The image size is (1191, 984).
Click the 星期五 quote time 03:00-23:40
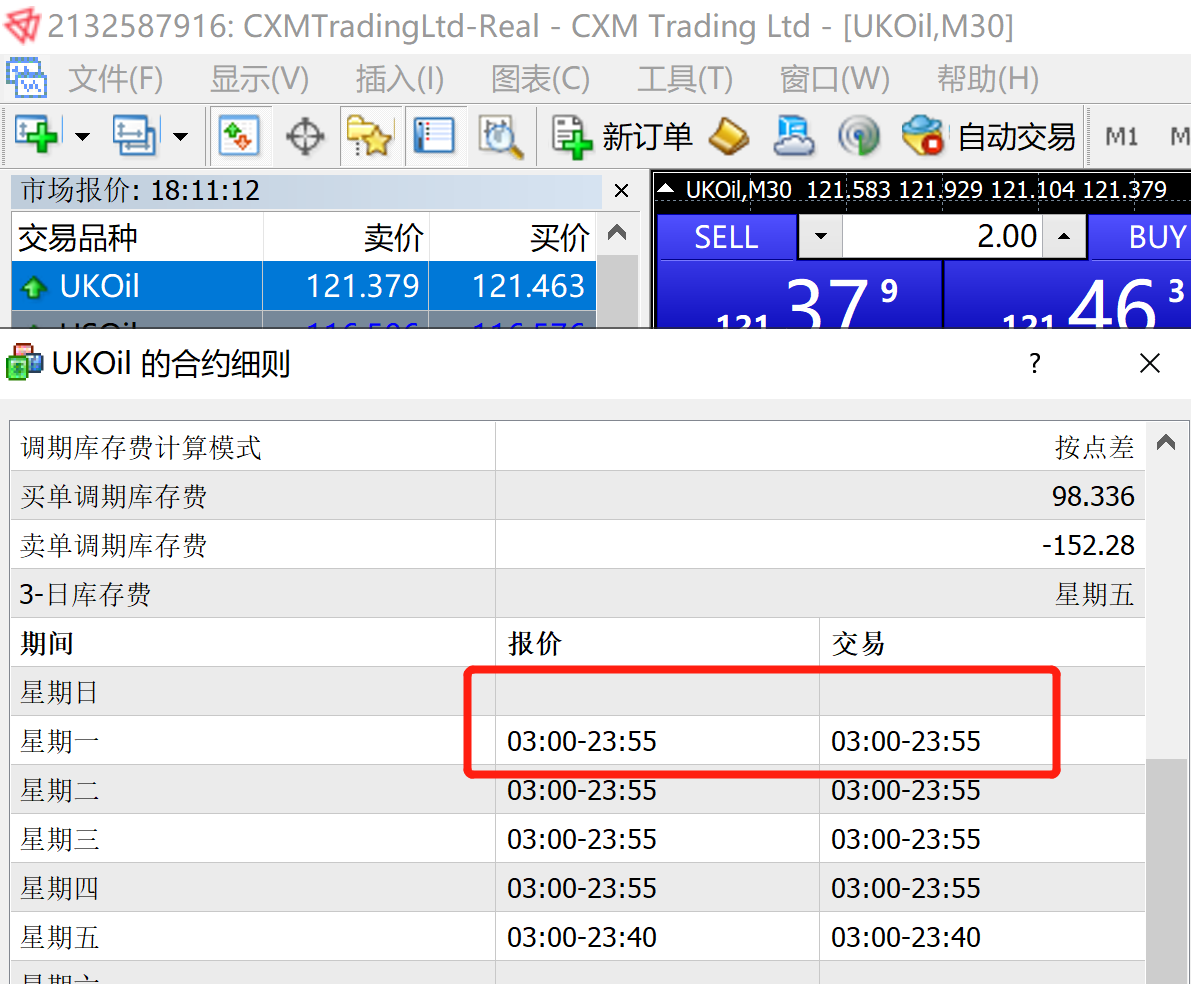582,938
